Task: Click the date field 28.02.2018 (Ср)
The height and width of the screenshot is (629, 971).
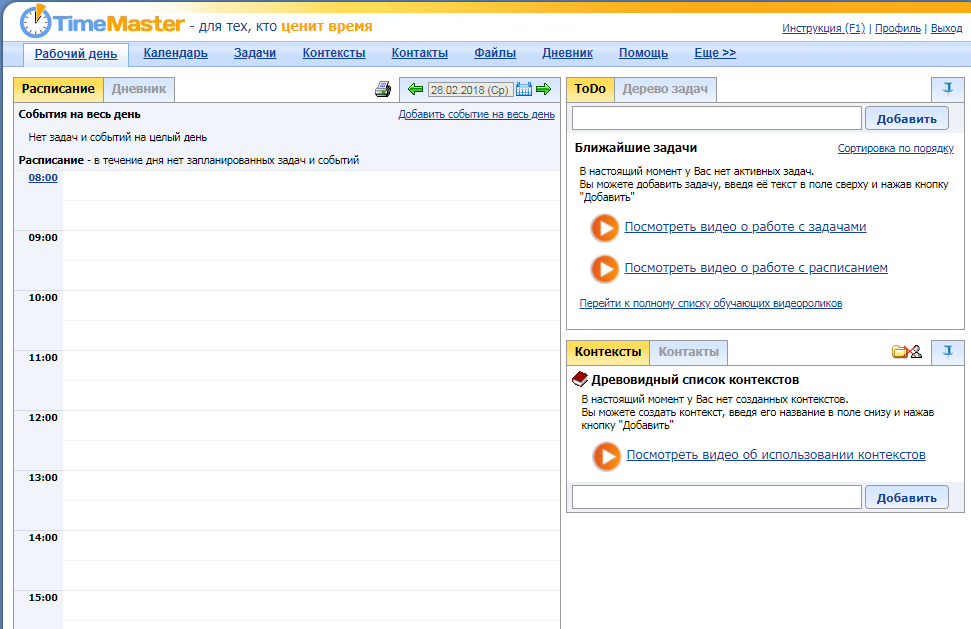Action: coord(471,90)
